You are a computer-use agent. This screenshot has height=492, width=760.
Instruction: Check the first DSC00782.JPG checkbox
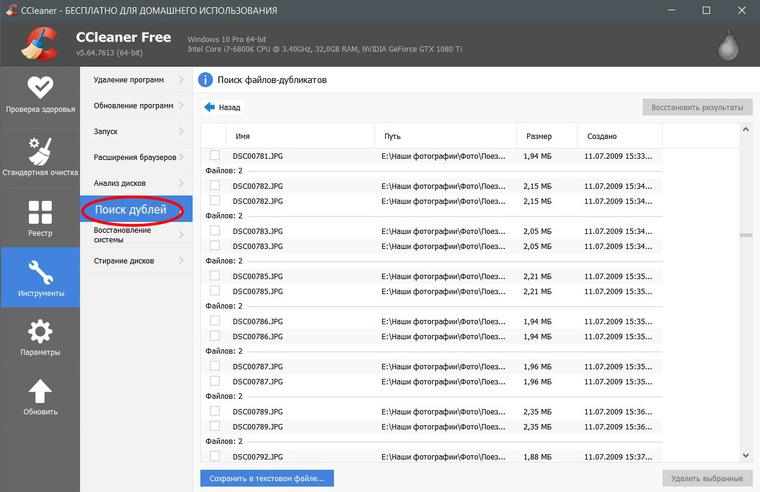pos(215,185)
